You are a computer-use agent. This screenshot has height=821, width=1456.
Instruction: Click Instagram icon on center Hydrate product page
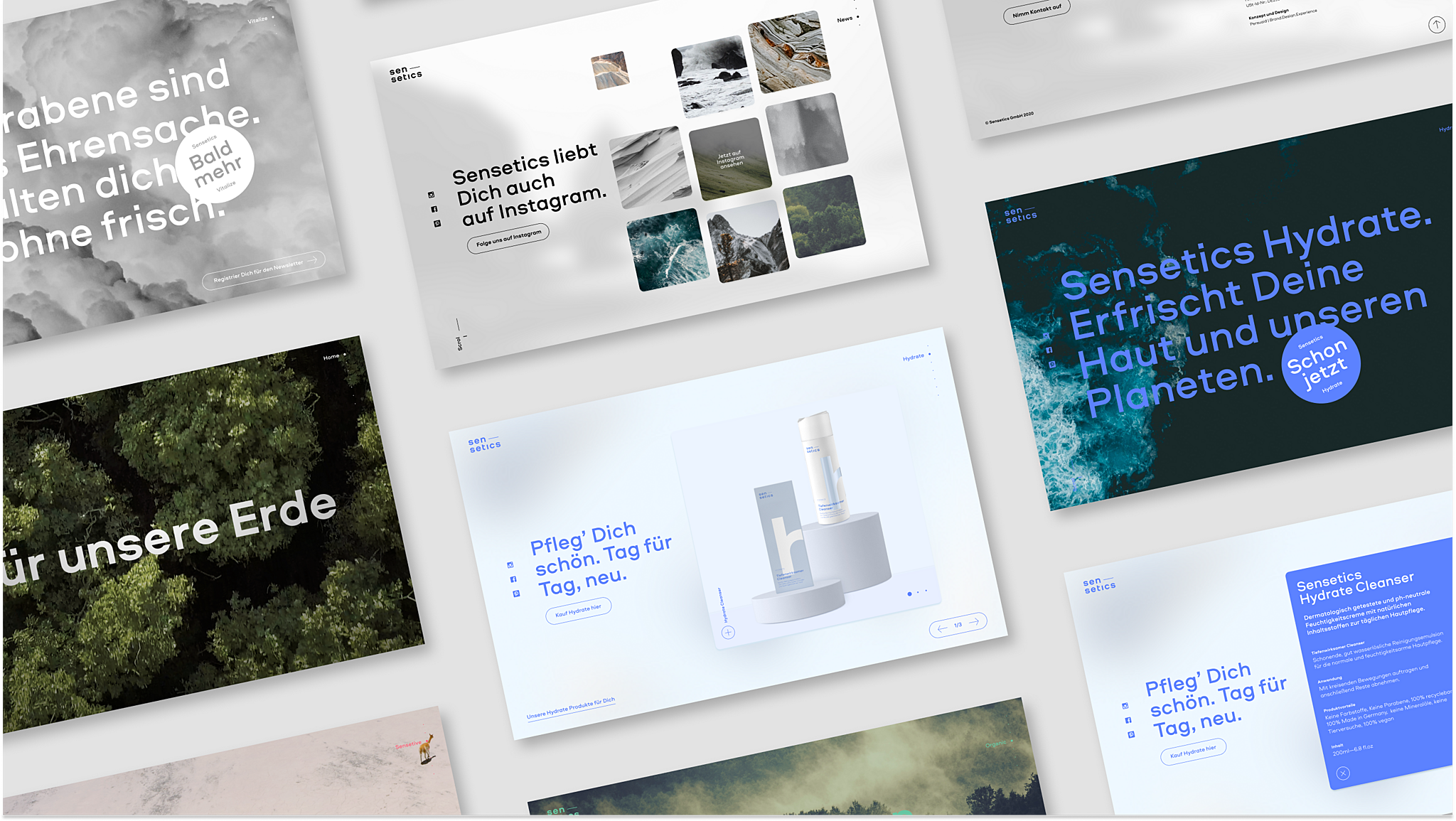pos(510,565)
